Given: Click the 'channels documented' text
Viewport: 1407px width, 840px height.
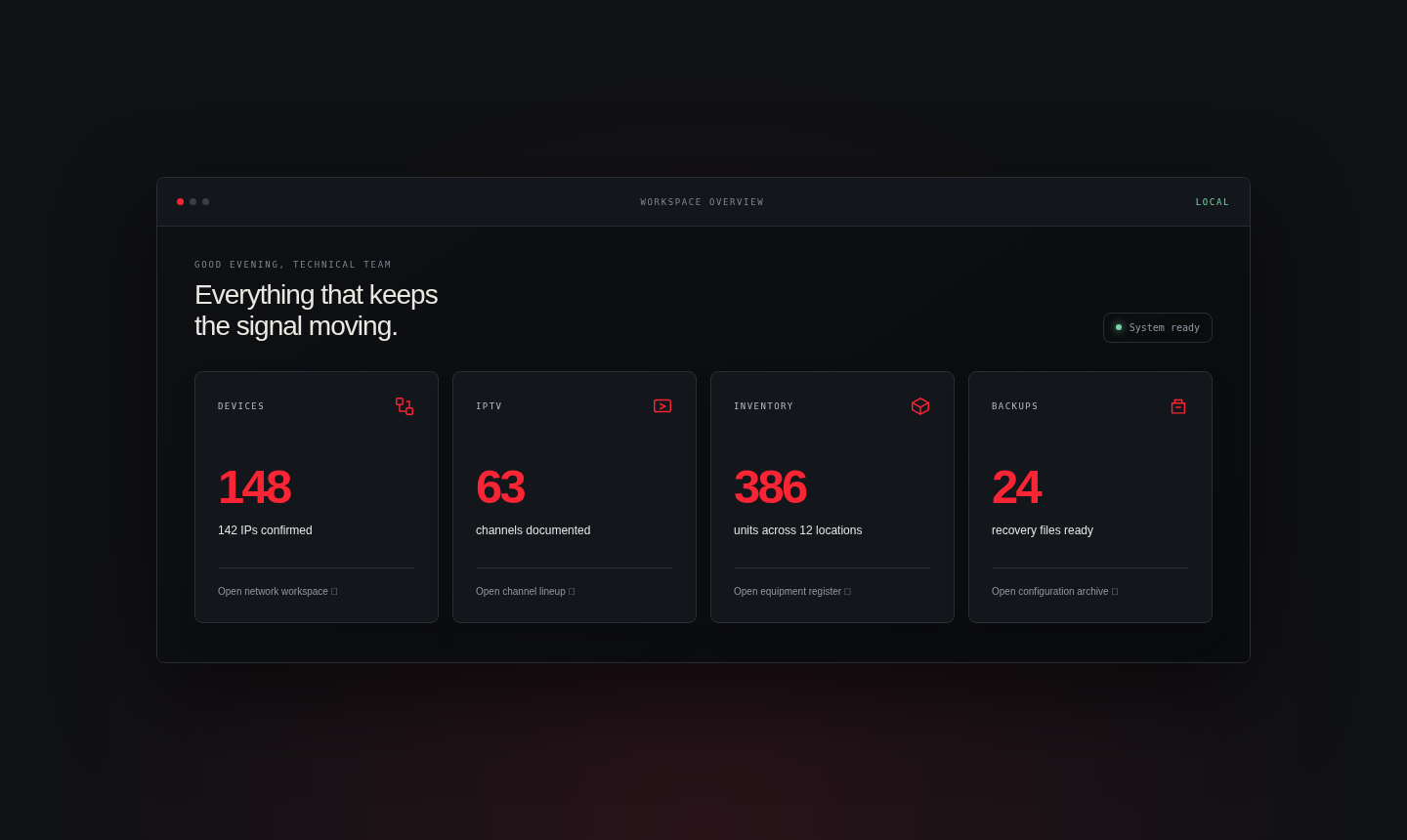Looking at the screenshot, I should (x=533, y=530).
